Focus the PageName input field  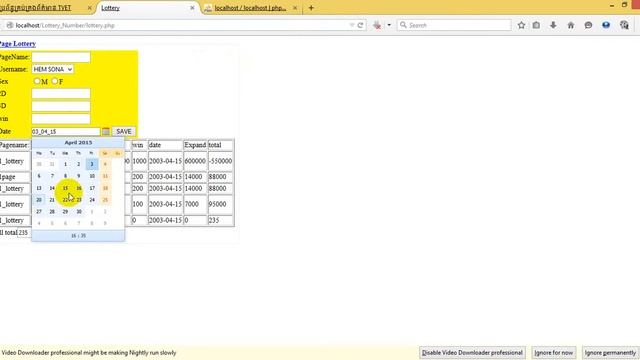tap(61, 57)
